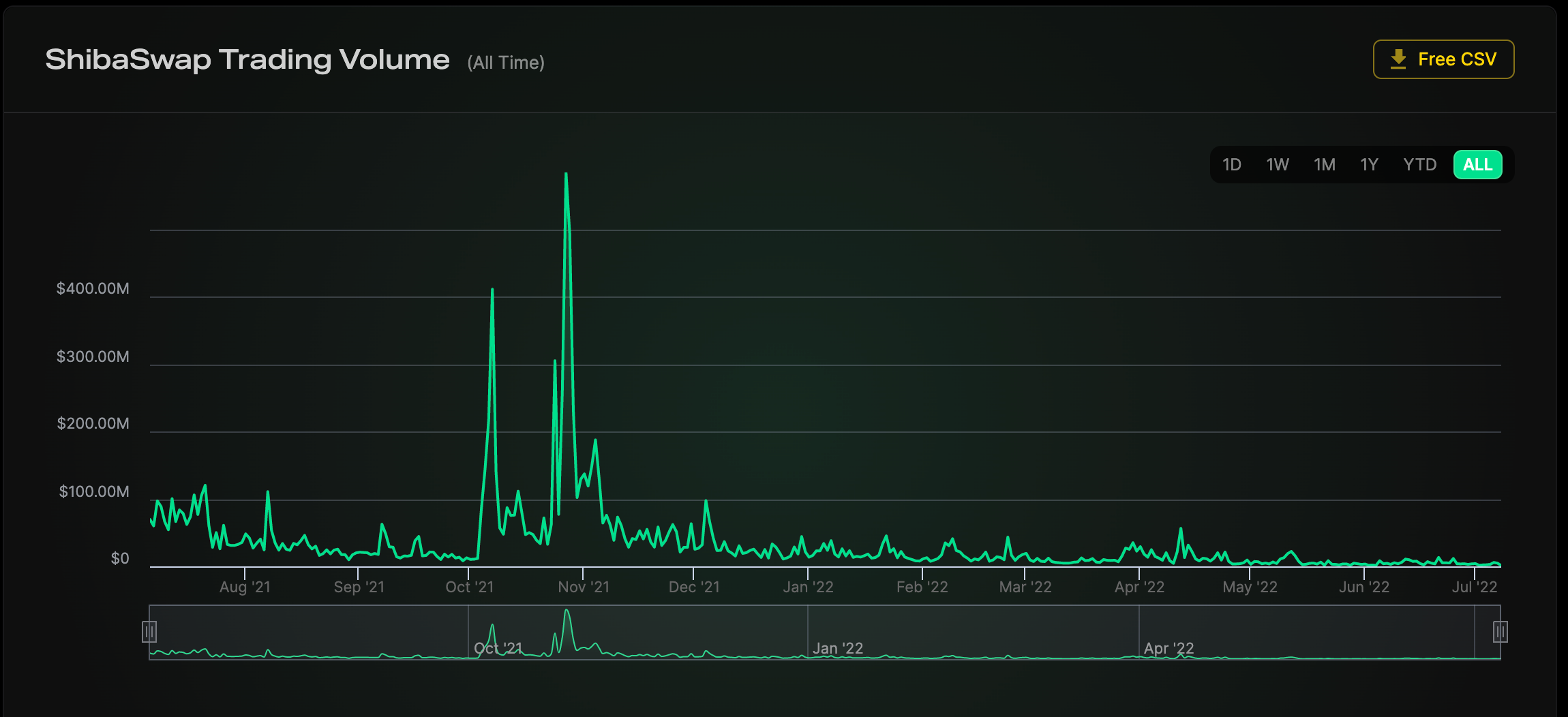1568x717 pixels.
Task: Select the YTD range option
Action: pyautogui.click(x=1419, y=165)
